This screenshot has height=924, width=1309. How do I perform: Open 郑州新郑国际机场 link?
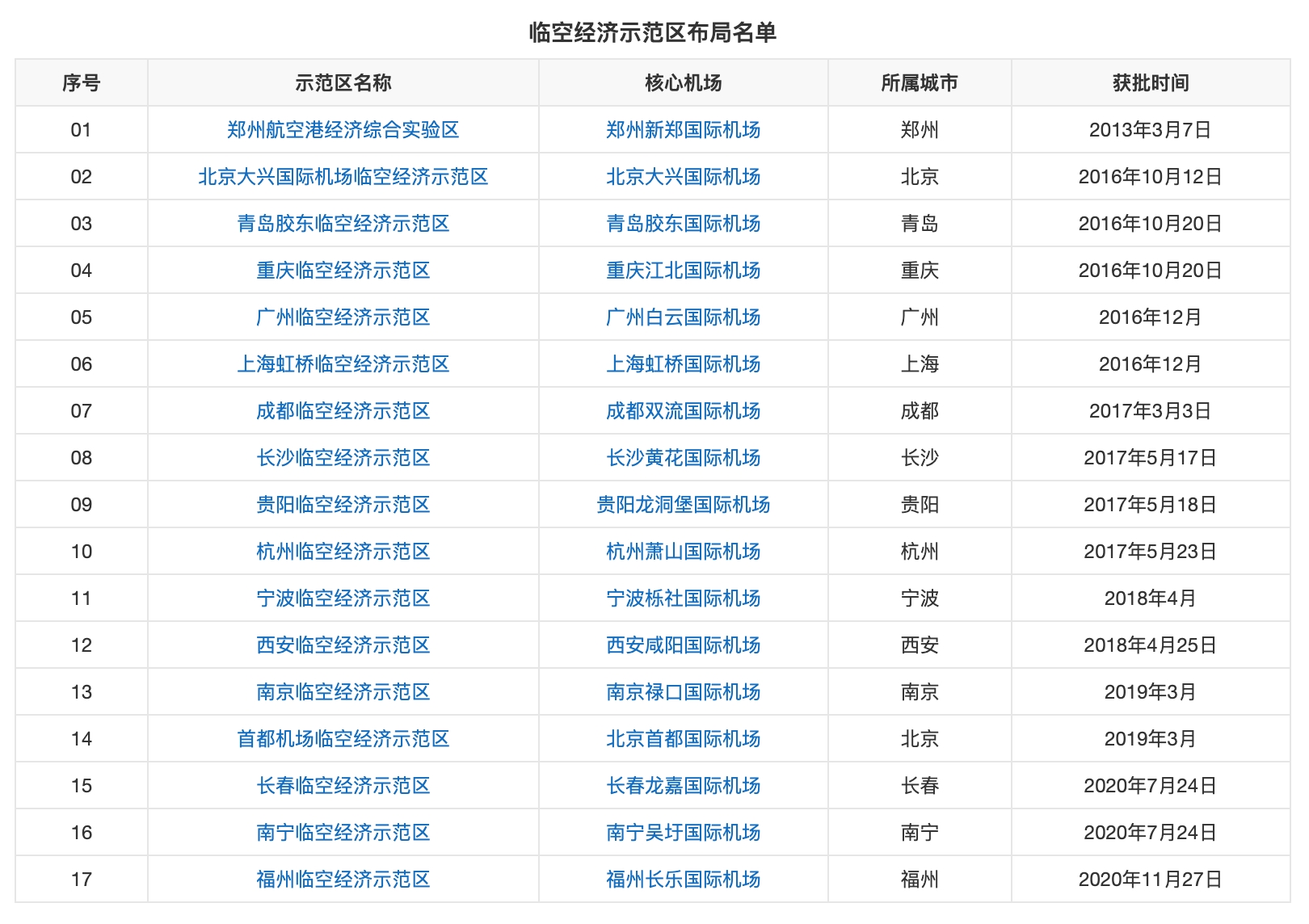click(x=684, y=130)
